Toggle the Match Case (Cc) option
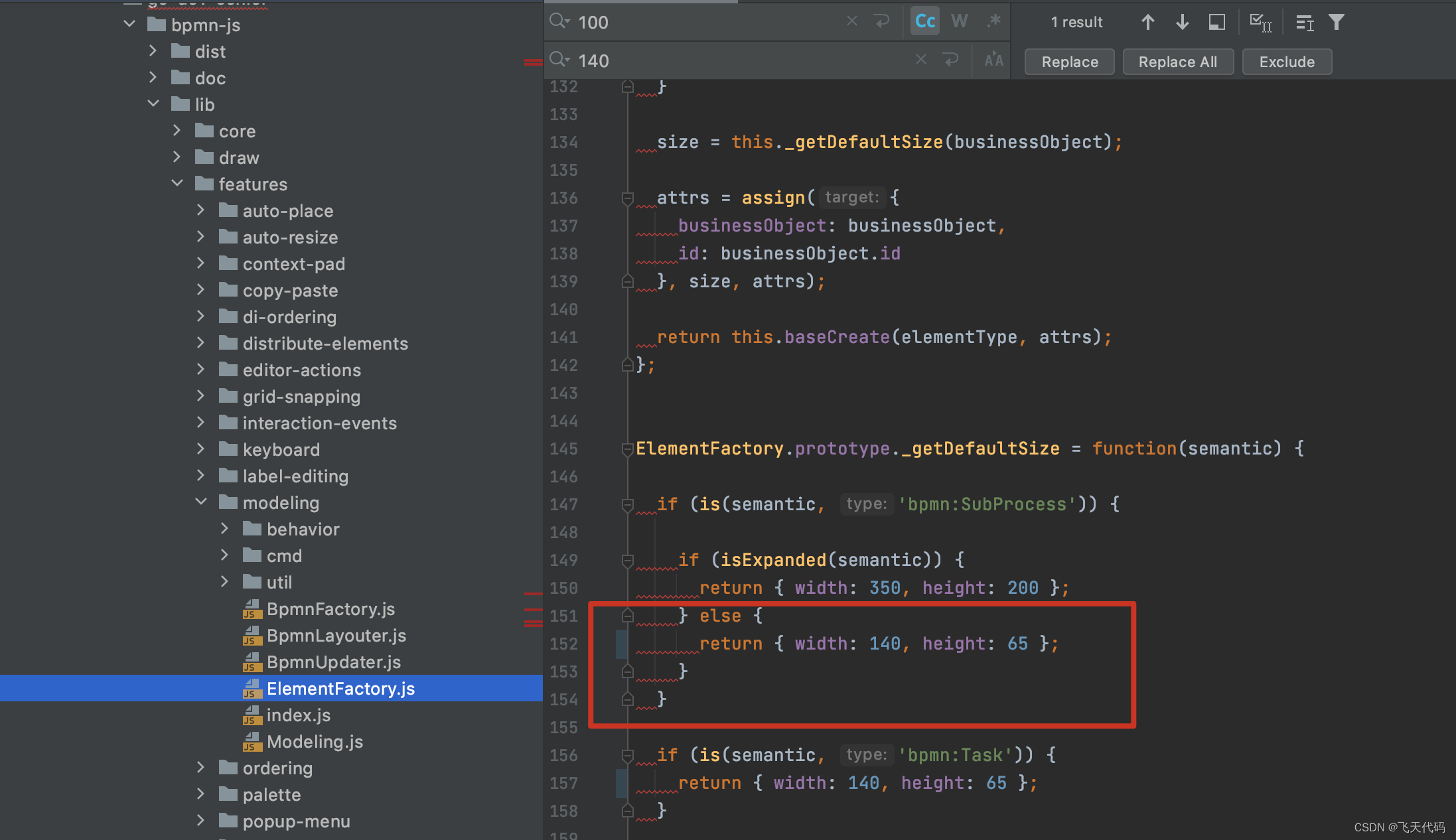 coord(925,22)
